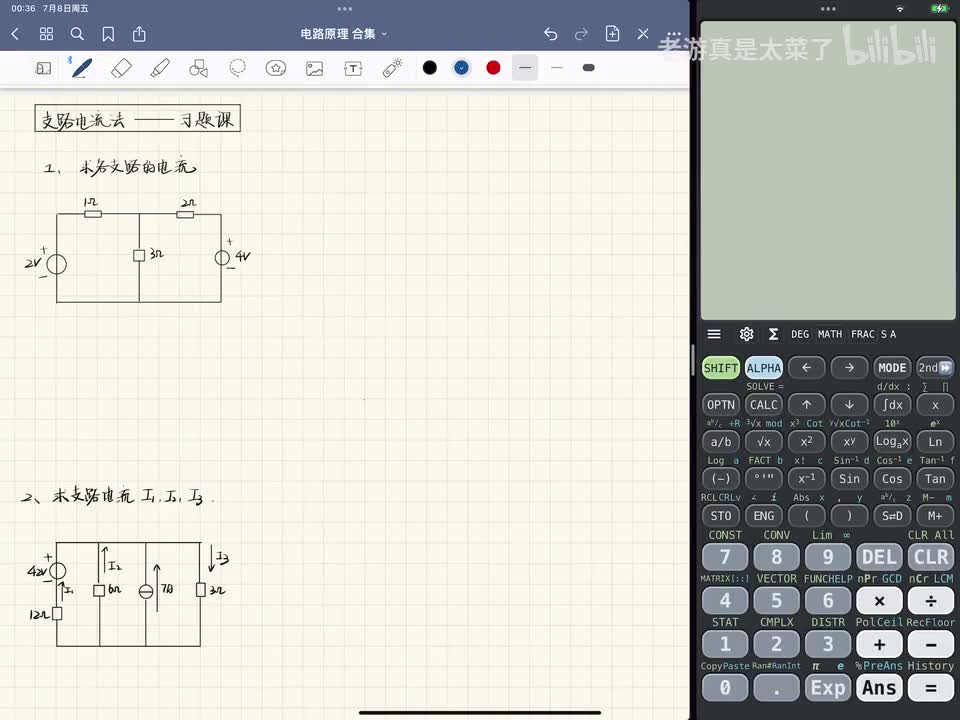Choose the red pen color
Image resolution: width=960 pixels, height=720 pixels.
pyautogui.click(x=493, y=68)
